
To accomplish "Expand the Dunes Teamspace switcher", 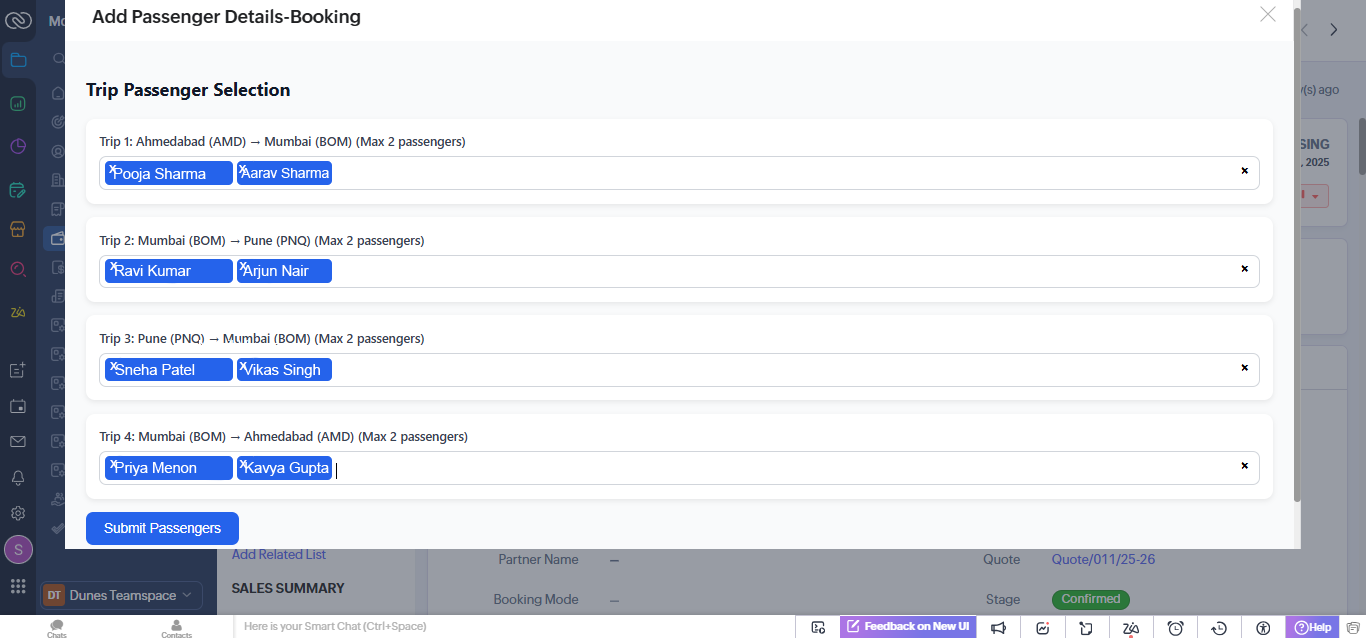I will click(121, 595).
